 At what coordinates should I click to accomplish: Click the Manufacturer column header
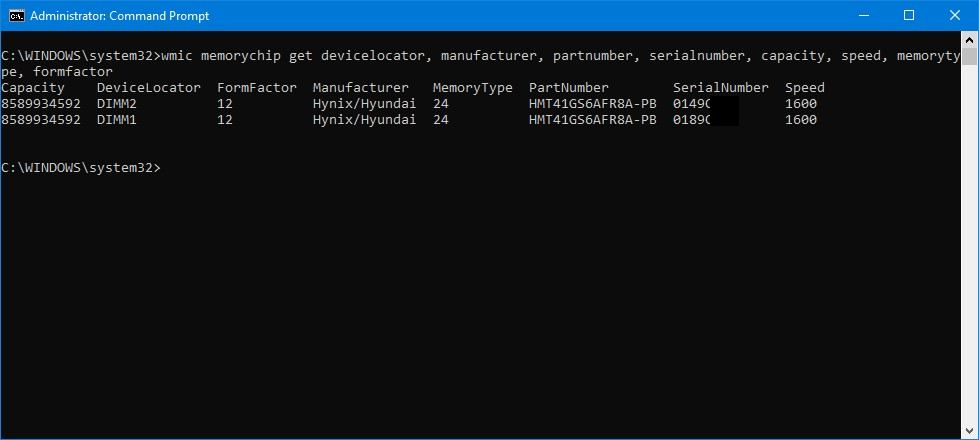360,88
